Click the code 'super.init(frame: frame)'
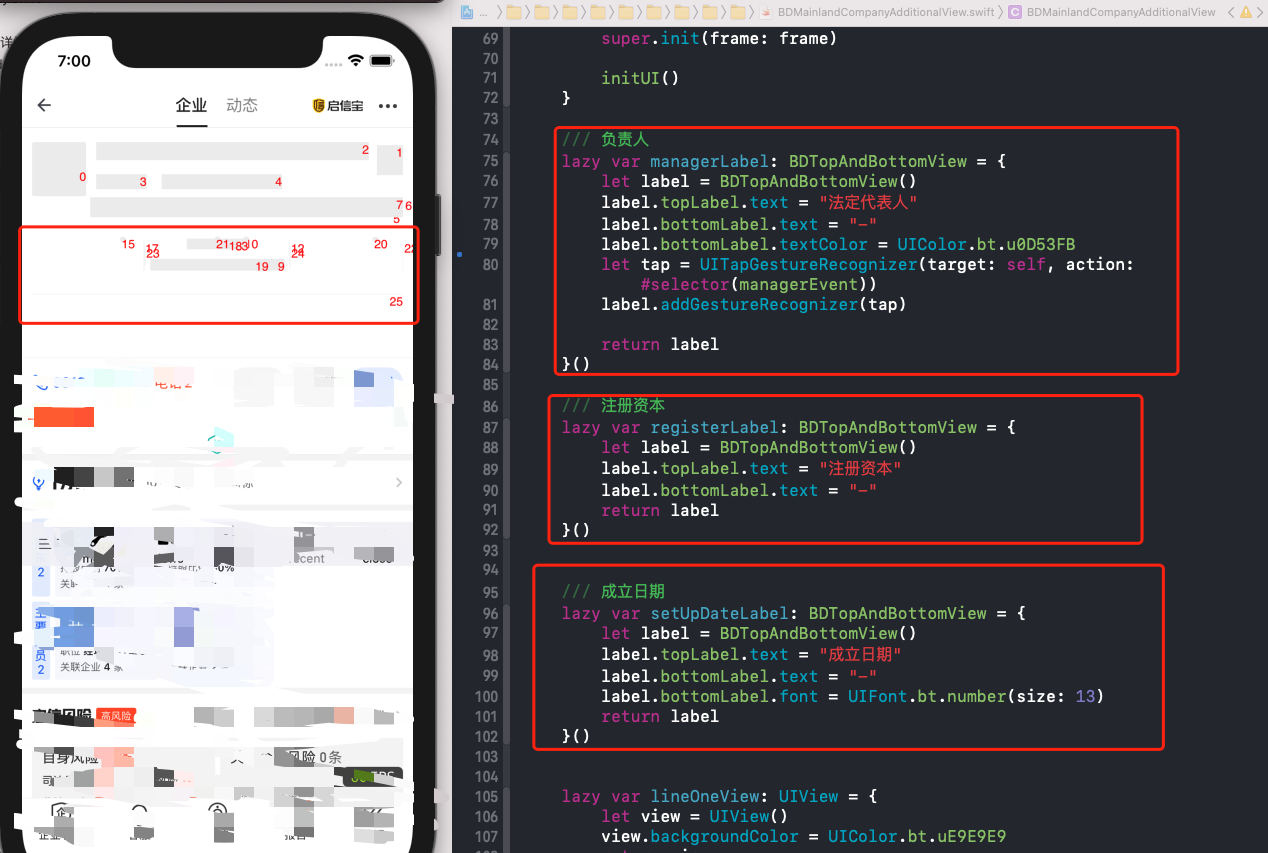The width and height of the screenshot is (1268, 853). 718,39
